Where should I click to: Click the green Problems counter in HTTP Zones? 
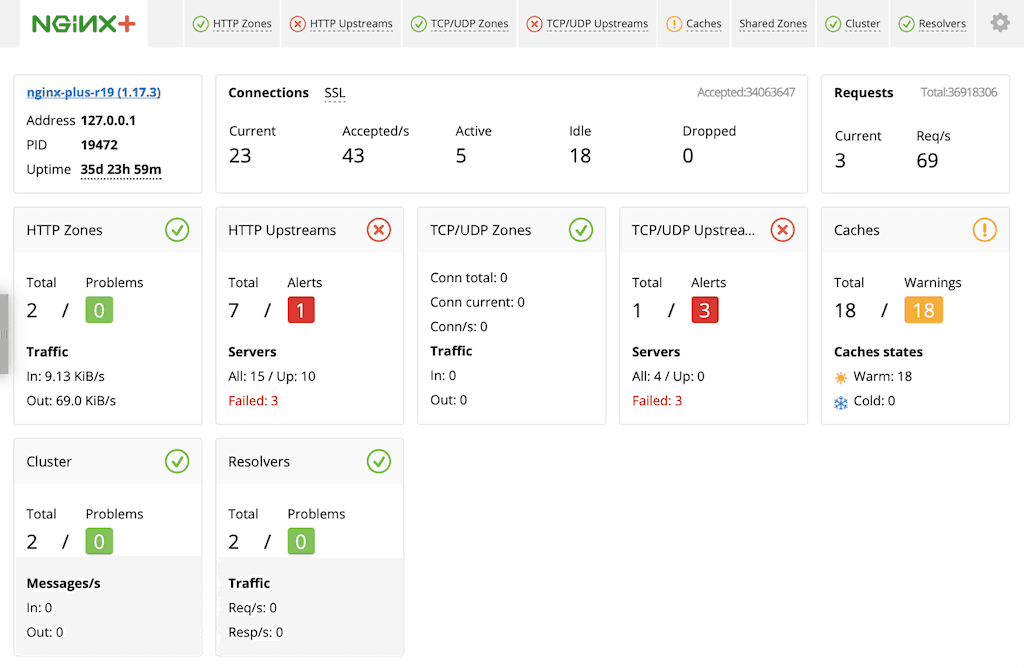point(97,310)
